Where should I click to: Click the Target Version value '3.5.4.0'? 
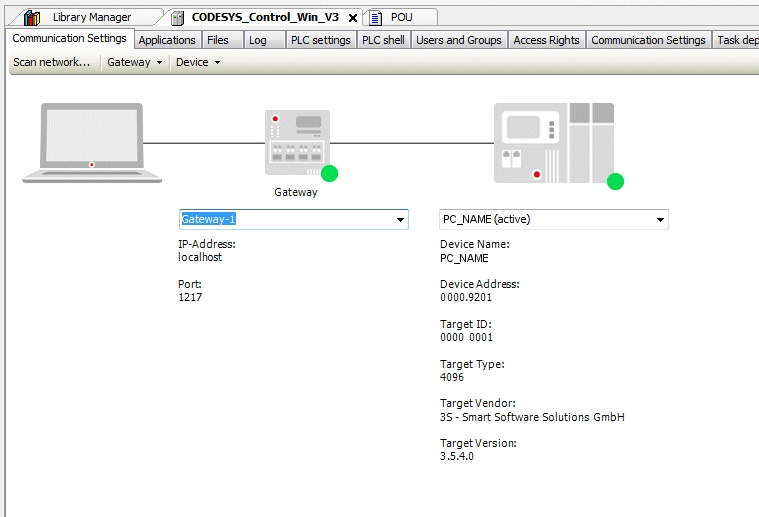tap(456, 456)
